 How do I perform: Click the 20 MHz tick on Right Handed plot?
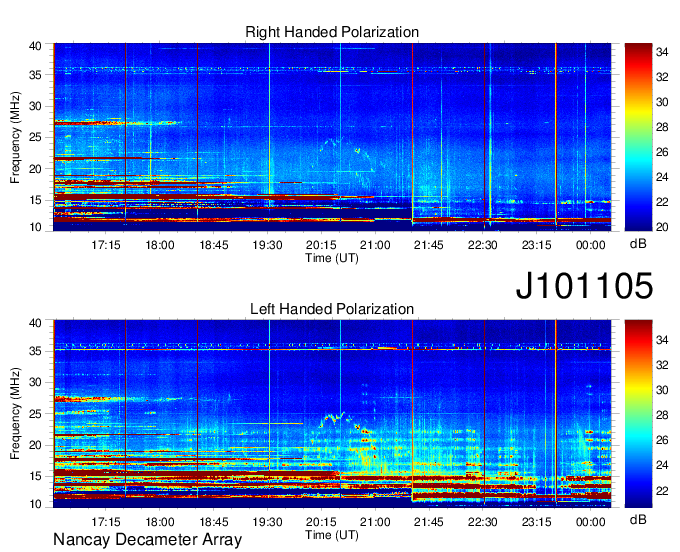pyautogui.click(x=35, y=169)
